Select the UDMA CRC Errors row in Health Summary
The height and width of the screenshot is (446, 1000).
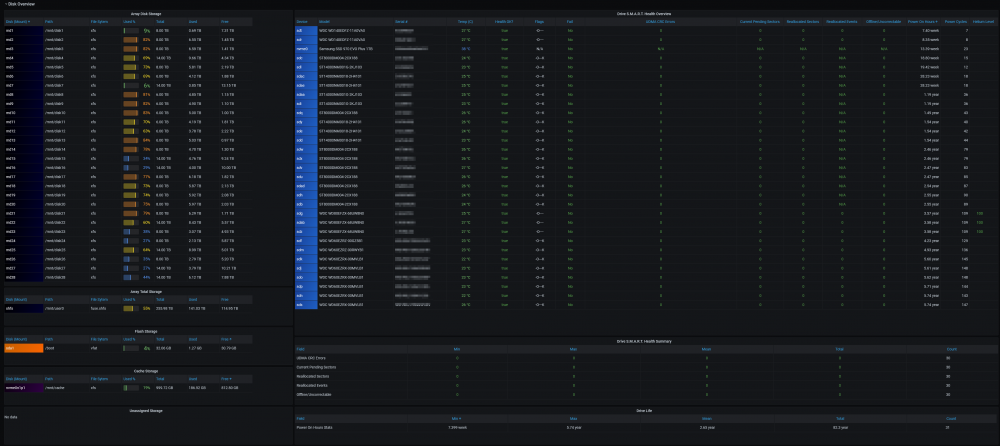coord(646,358)
